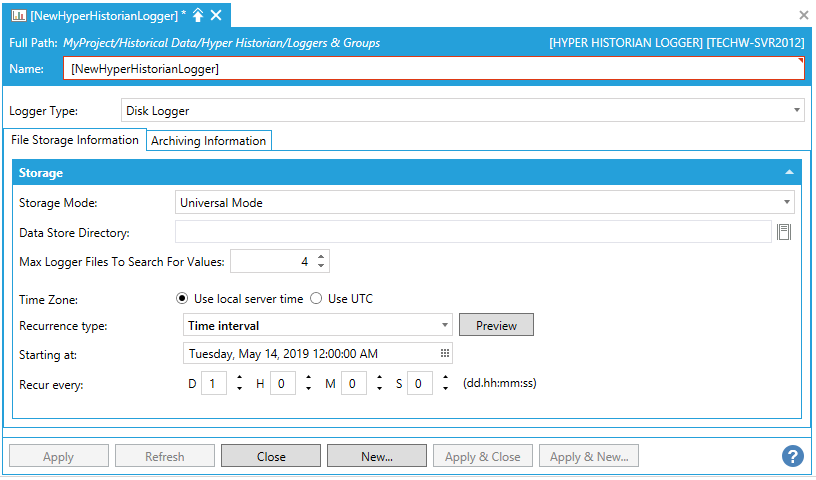Click the blue help question mark icon

tap(792, 456)
